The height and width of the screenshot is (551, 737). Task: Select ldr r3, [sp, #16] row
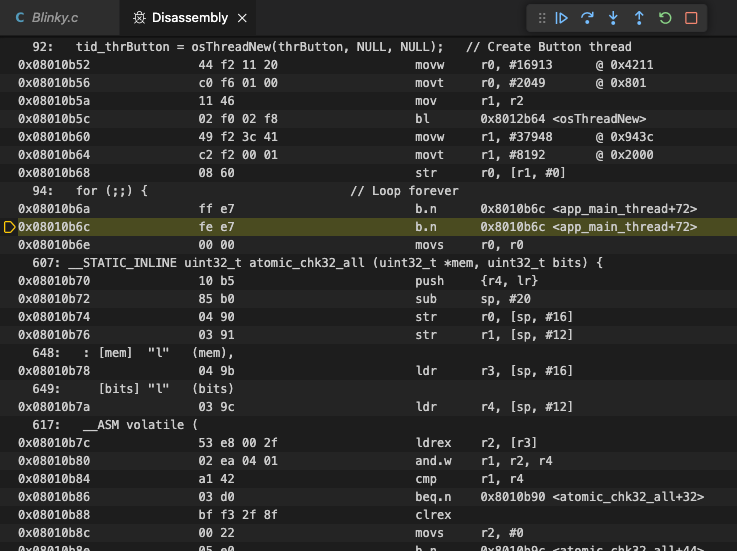click(368, 371)
